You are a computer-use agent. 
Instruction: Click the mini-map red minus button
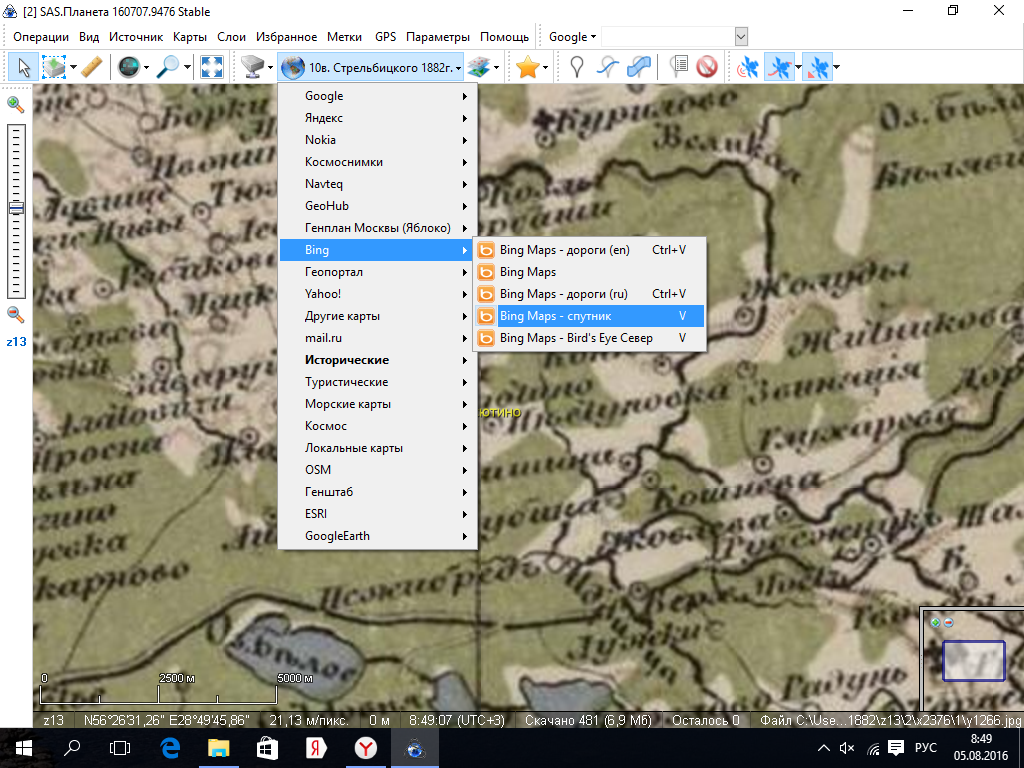coord(949,622)
